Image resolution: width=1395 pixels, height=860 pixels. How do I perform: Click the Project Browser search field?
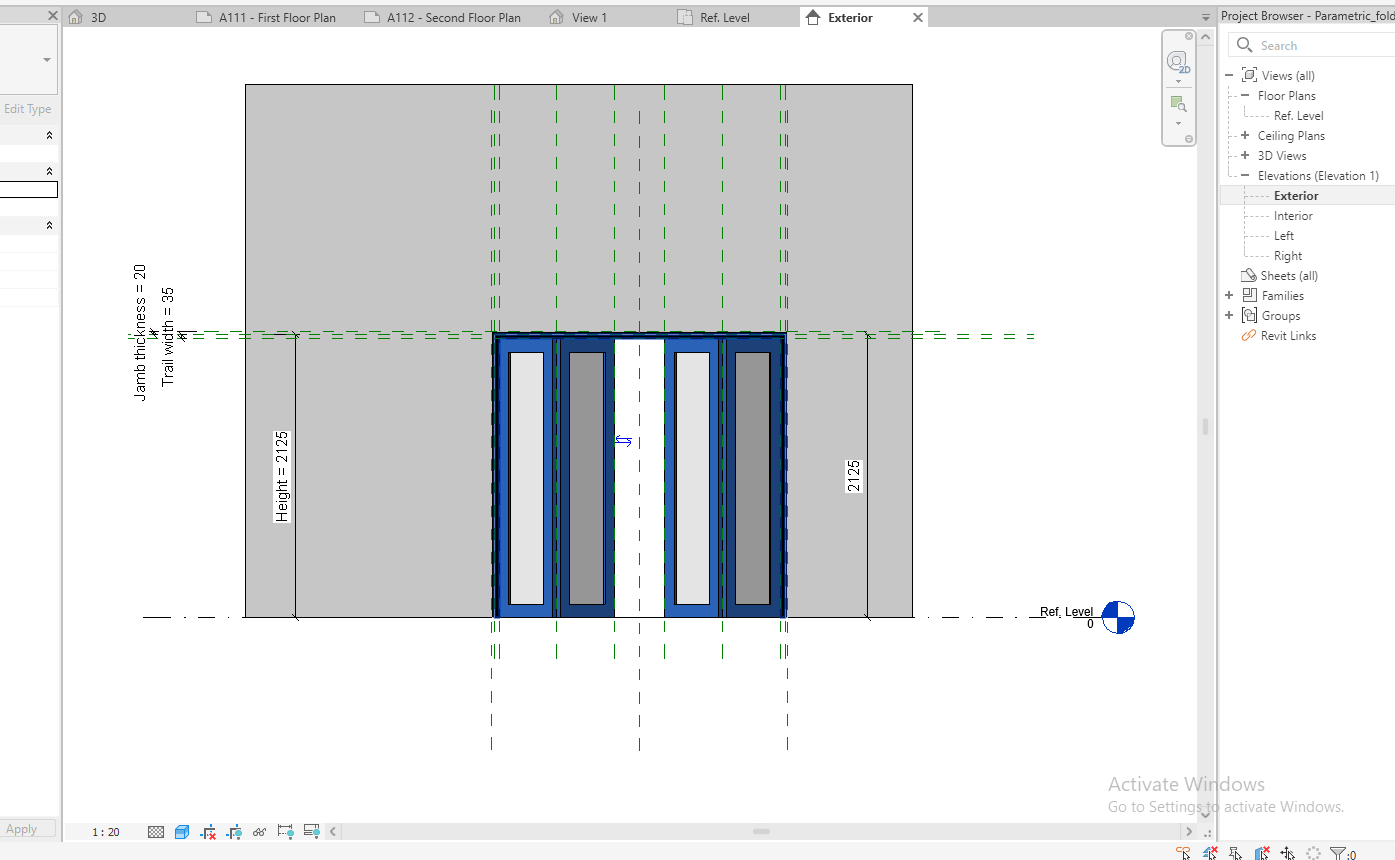pyautogui.click(x=1320, y=45)
